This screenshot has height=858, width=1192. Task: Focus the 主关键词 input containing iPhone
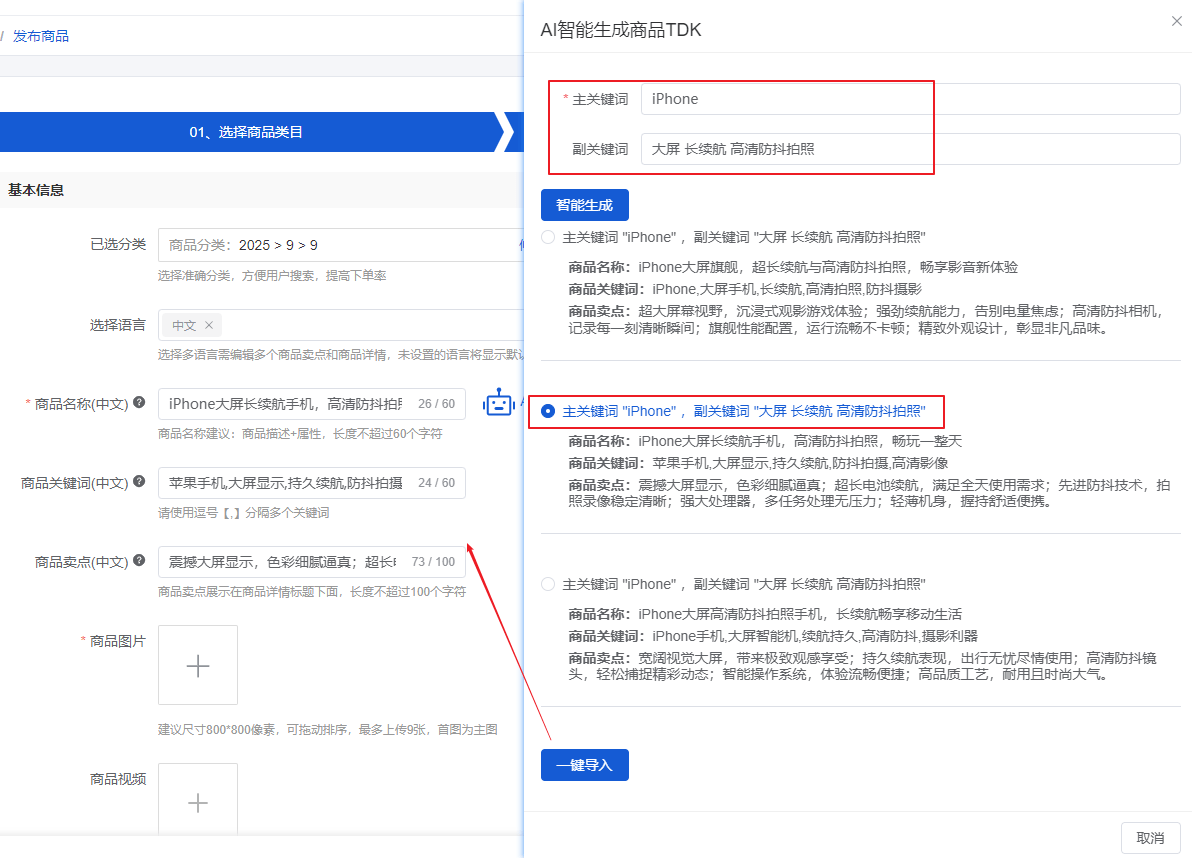910,100
